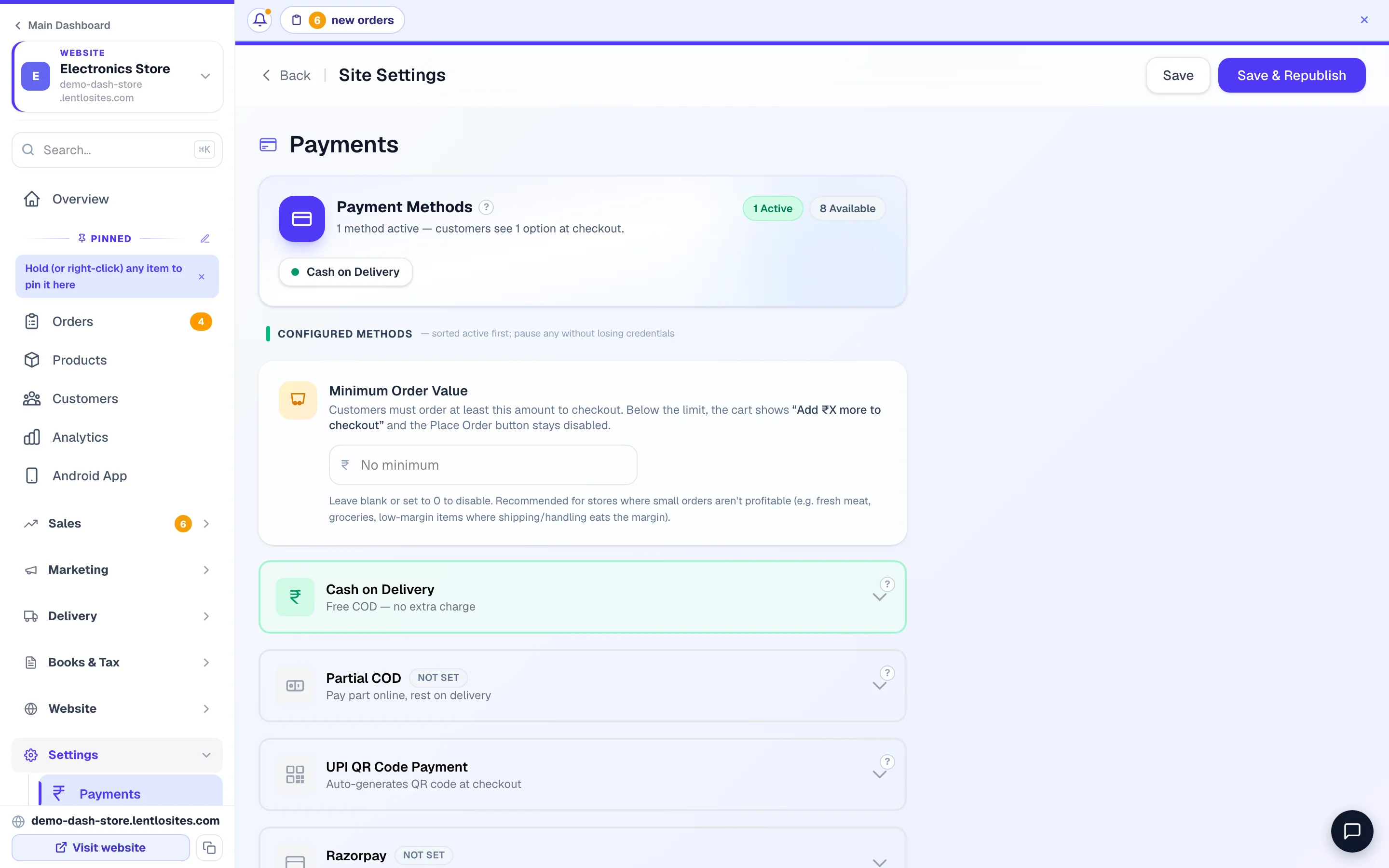Click the new orders pill
1389x868 pixels.
[x=342, y=20]
